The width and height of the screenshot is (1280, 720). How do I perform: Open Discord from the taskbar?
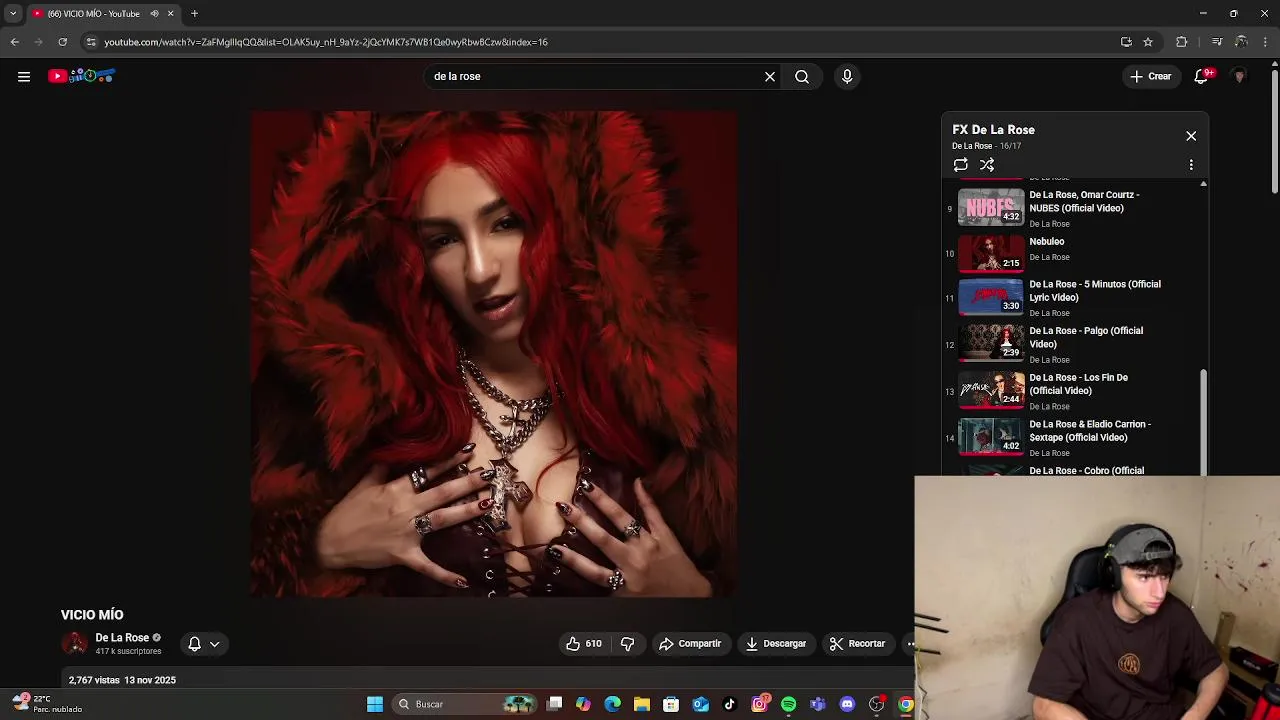coord(847,704)
